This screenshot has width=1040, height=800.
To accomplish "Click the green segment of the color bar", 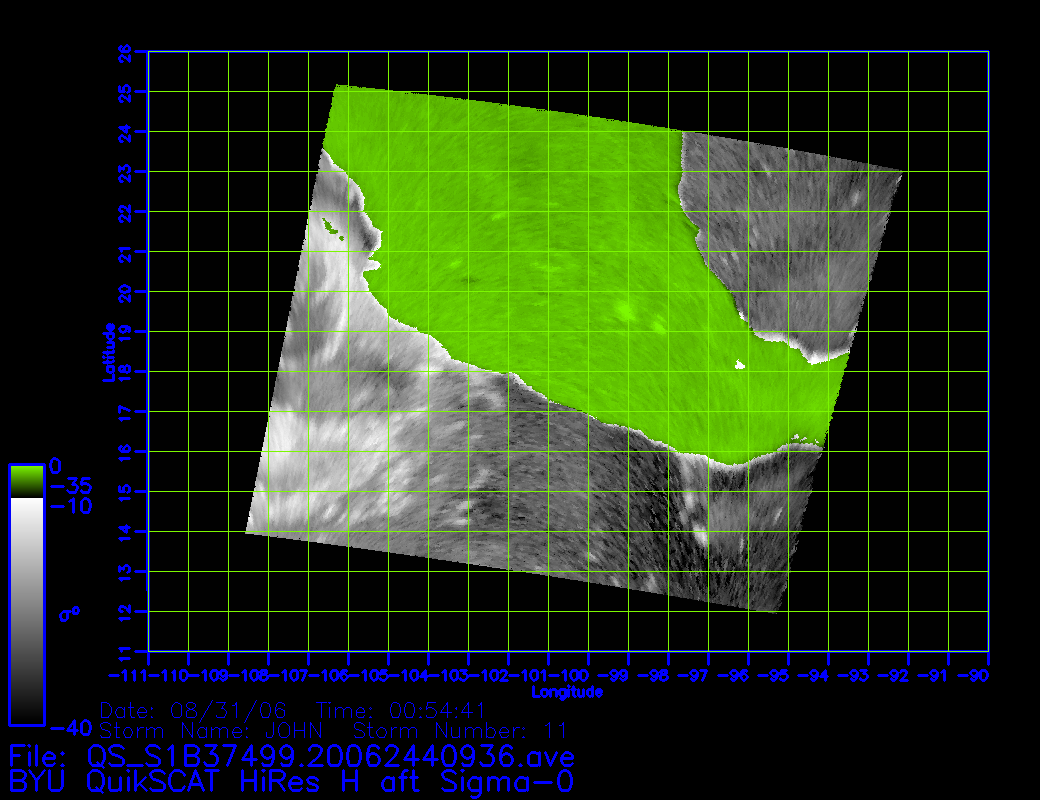I will (26, 481).
